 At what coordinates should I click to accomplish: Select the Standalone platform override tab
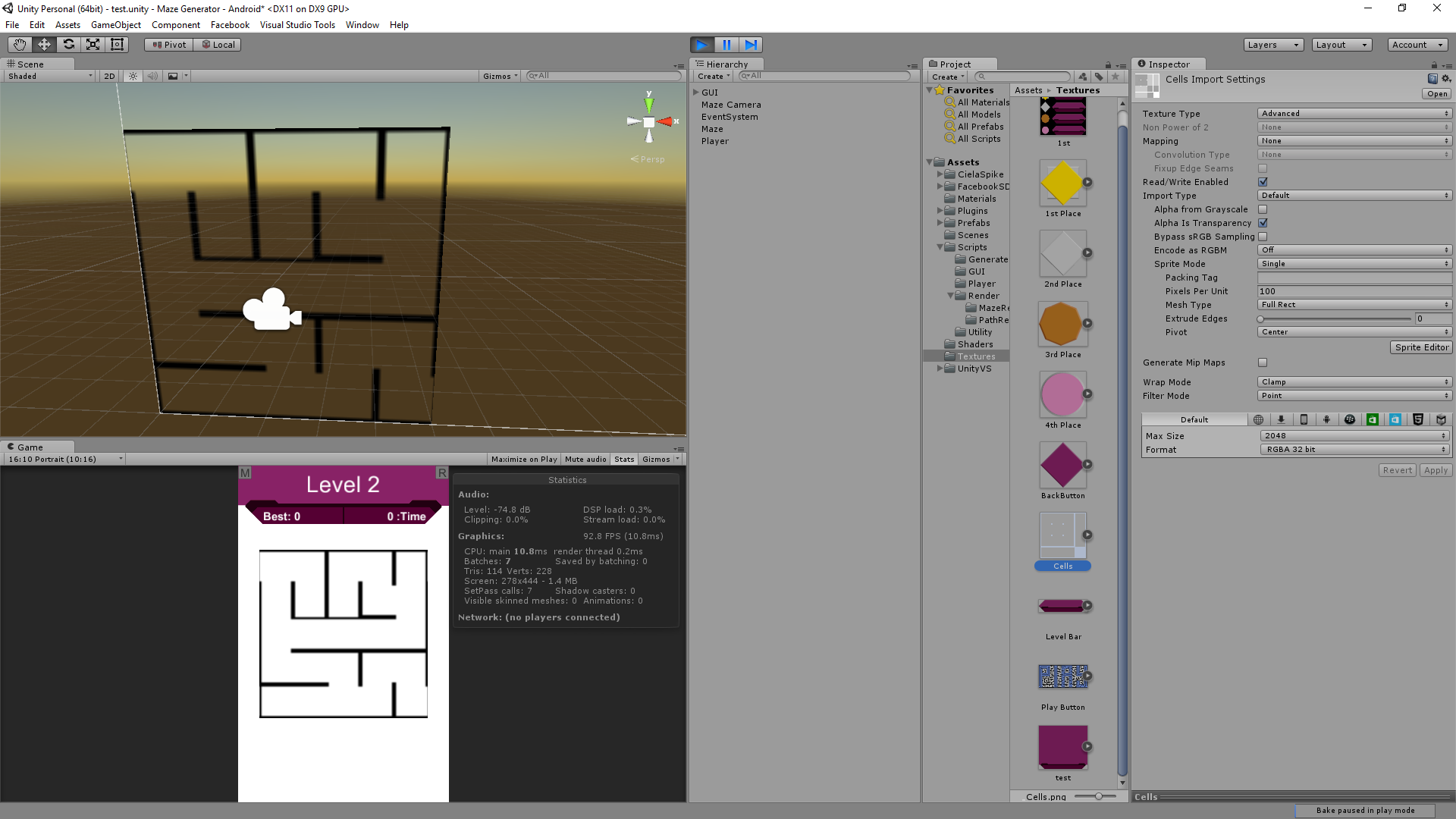(x=1282, y=419)
